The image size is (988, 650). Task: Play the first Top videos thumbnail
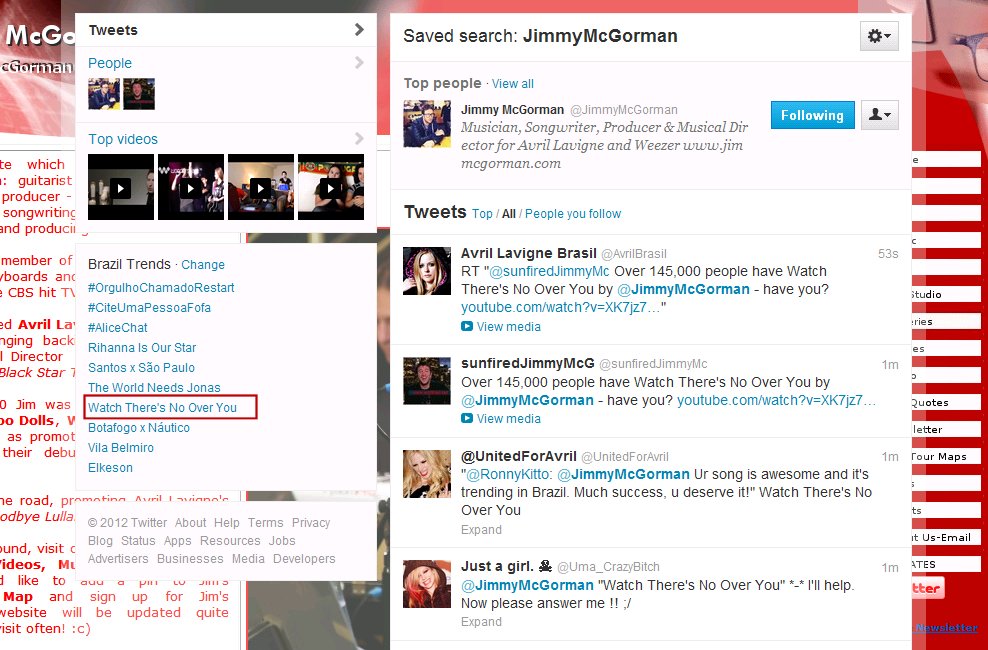121,187
